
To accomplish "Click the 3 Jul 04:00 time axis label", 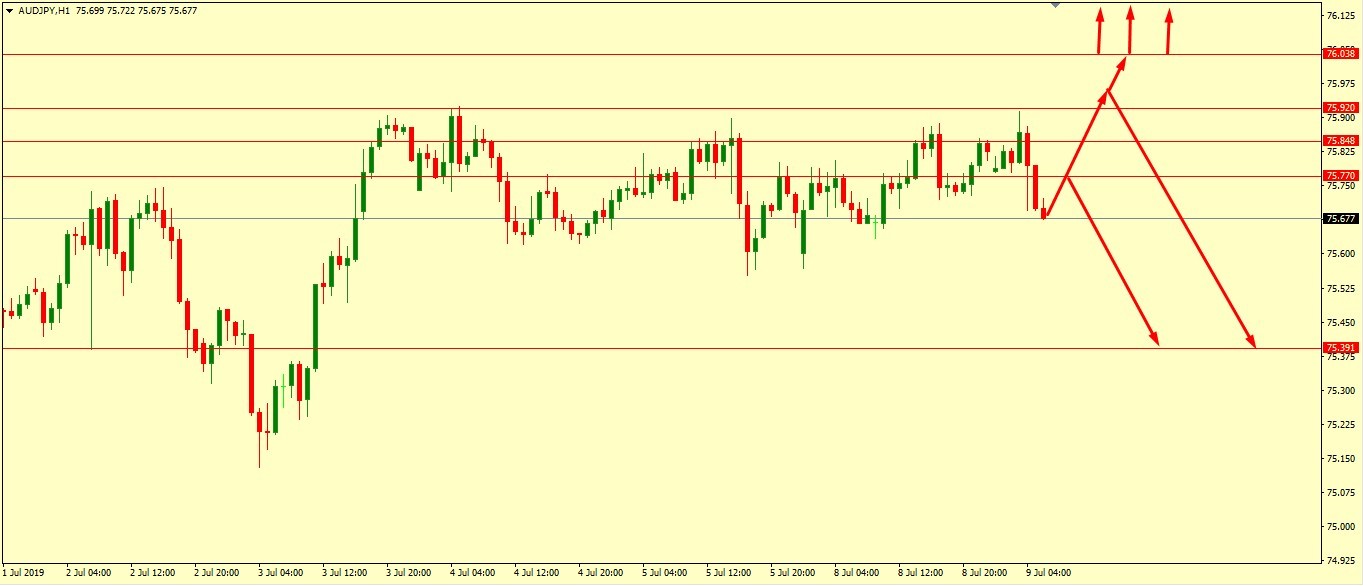I will click(x=281, y=573).
